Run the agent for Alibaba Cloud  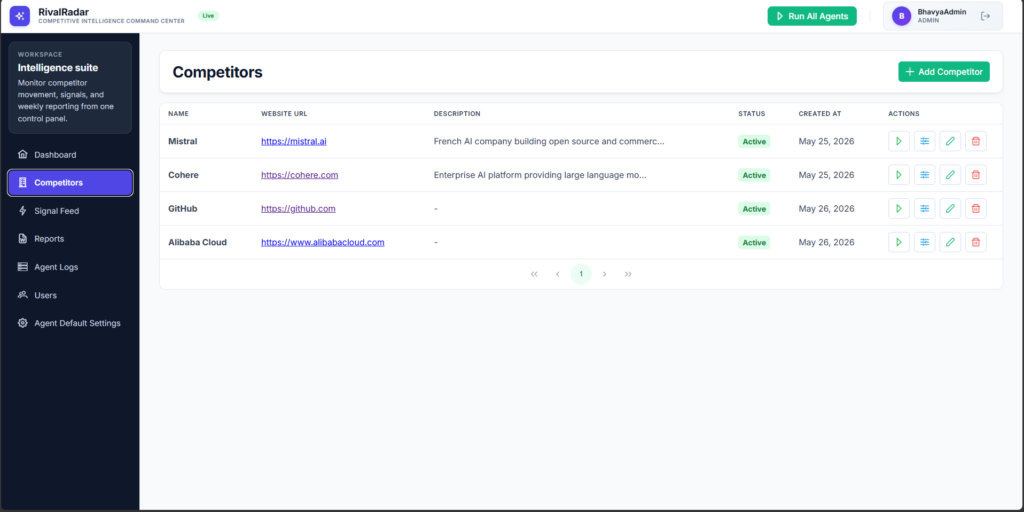point(899,242)
